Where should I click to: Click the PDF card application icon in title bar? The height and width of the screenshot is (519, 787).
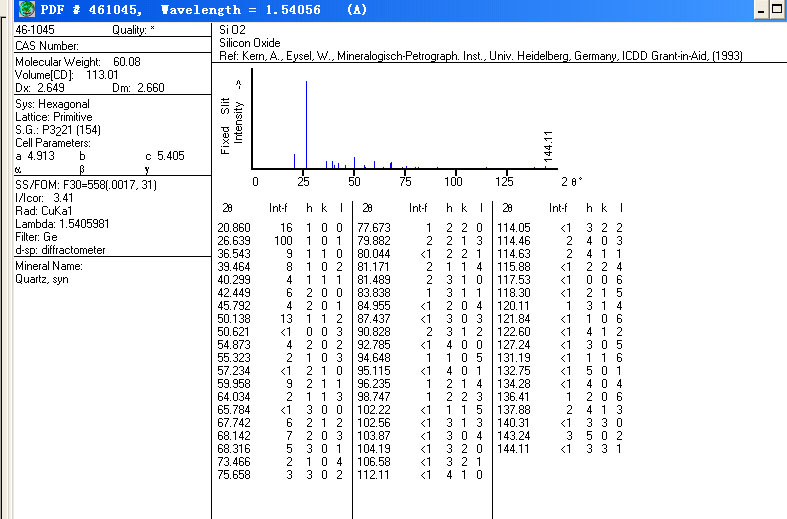(x=26, y=9)
